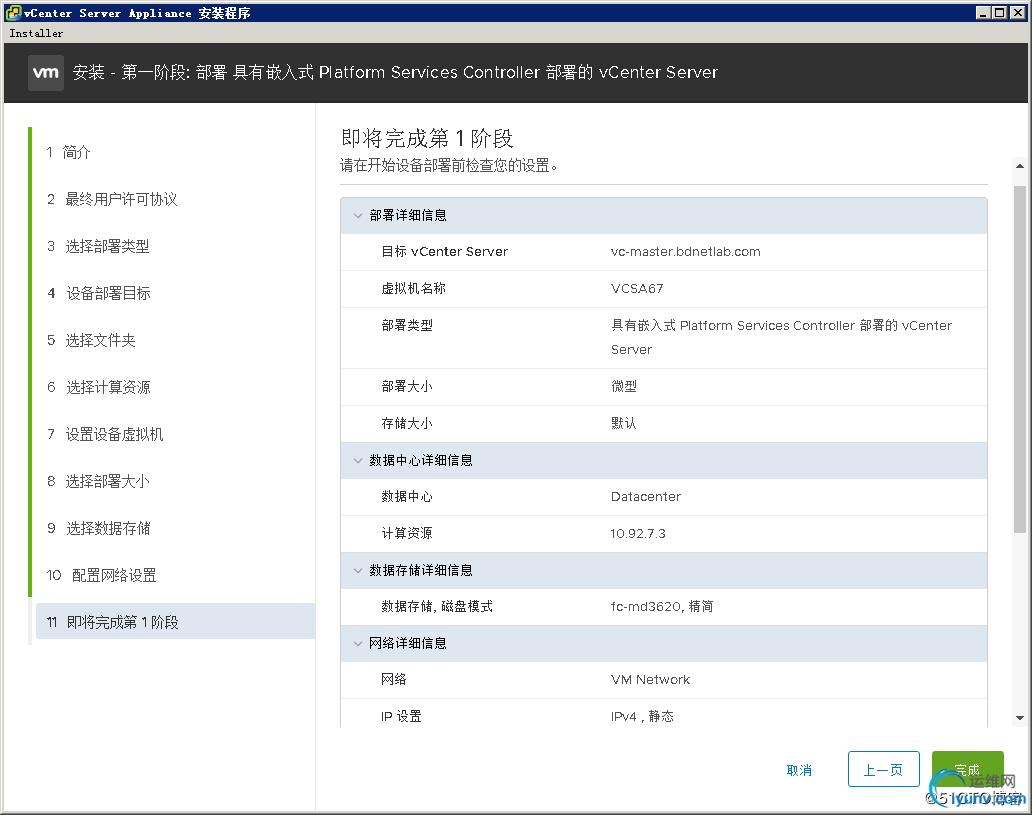Maximize the installer window
The width and height of the screenshot is (1032, 815).
click(x=999, y=13)
